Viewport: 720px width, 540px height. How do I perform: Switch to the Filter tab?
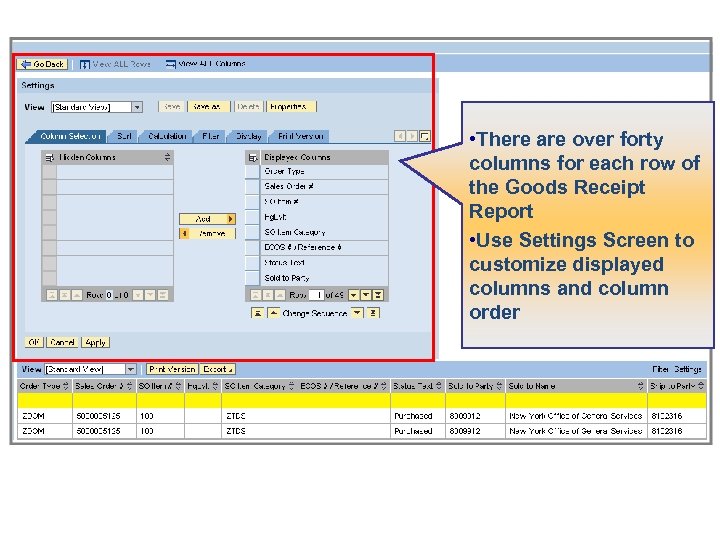[210, 136]
